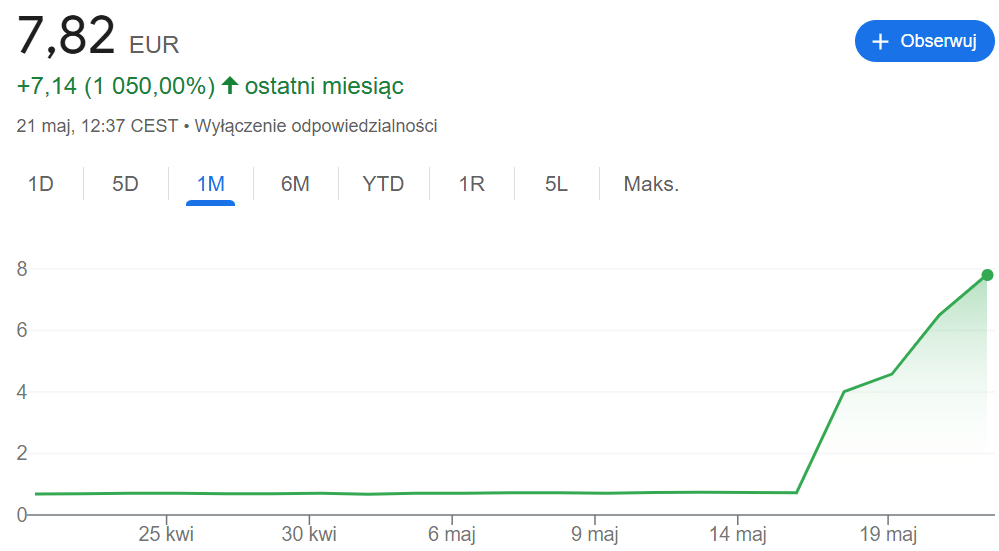Click the plus icon in Obserwuj button

click(x=880, y=42)
